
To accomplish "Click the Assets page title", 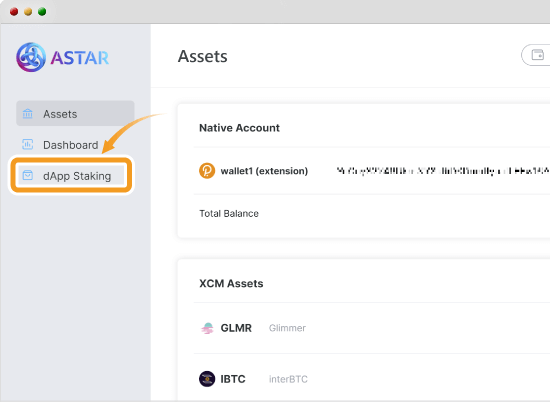I will pyautogui.click(x=203, y=56).
